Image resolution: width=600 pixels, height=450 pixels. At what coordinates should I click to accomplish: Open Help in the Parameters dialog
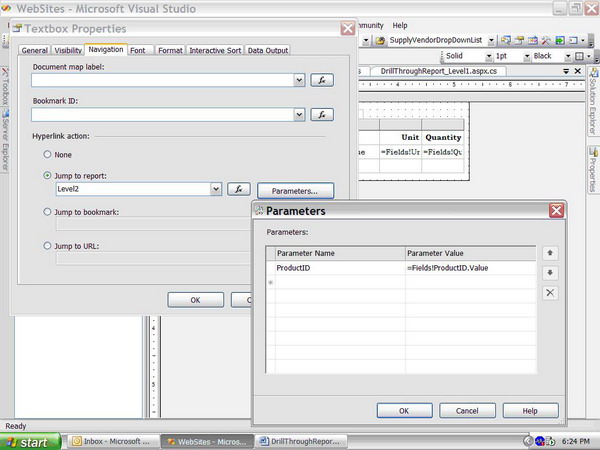click(530, 411)
